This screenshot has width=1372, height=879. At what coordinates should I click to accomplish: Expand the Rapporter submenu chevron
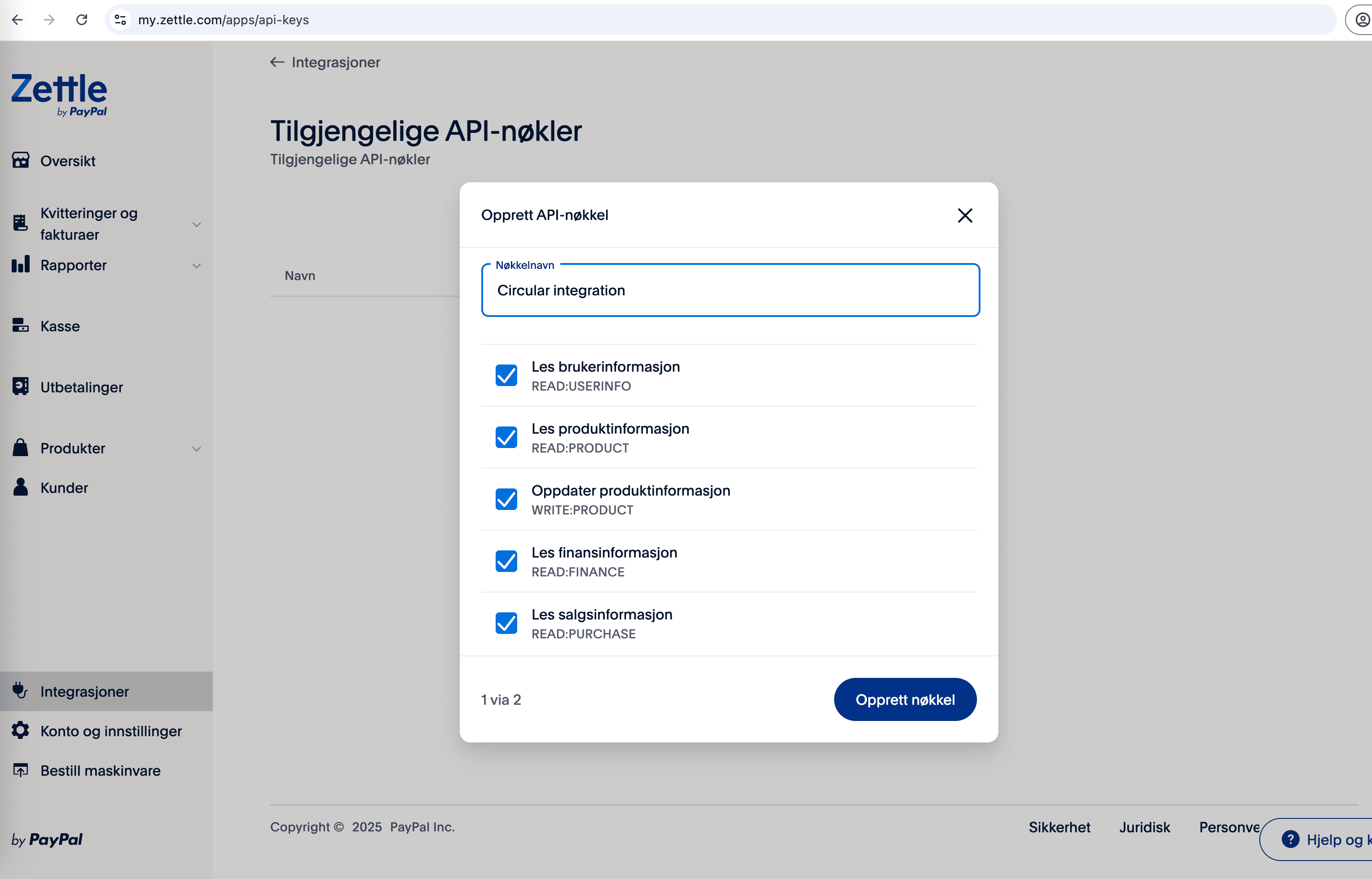196,265
